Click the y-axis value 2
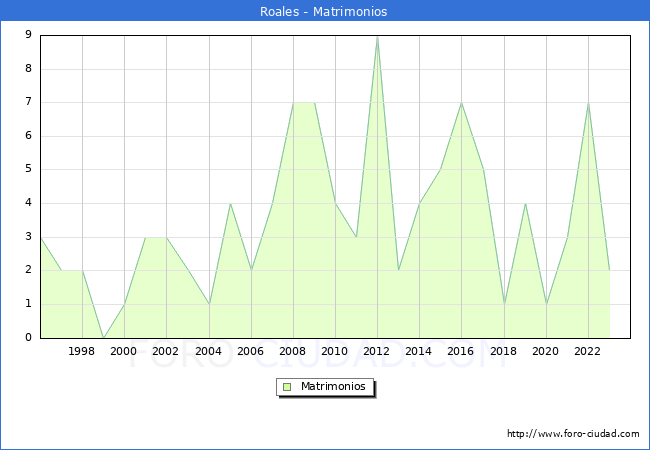The height and width of the screenshot is (450, 650). [28, 270]
